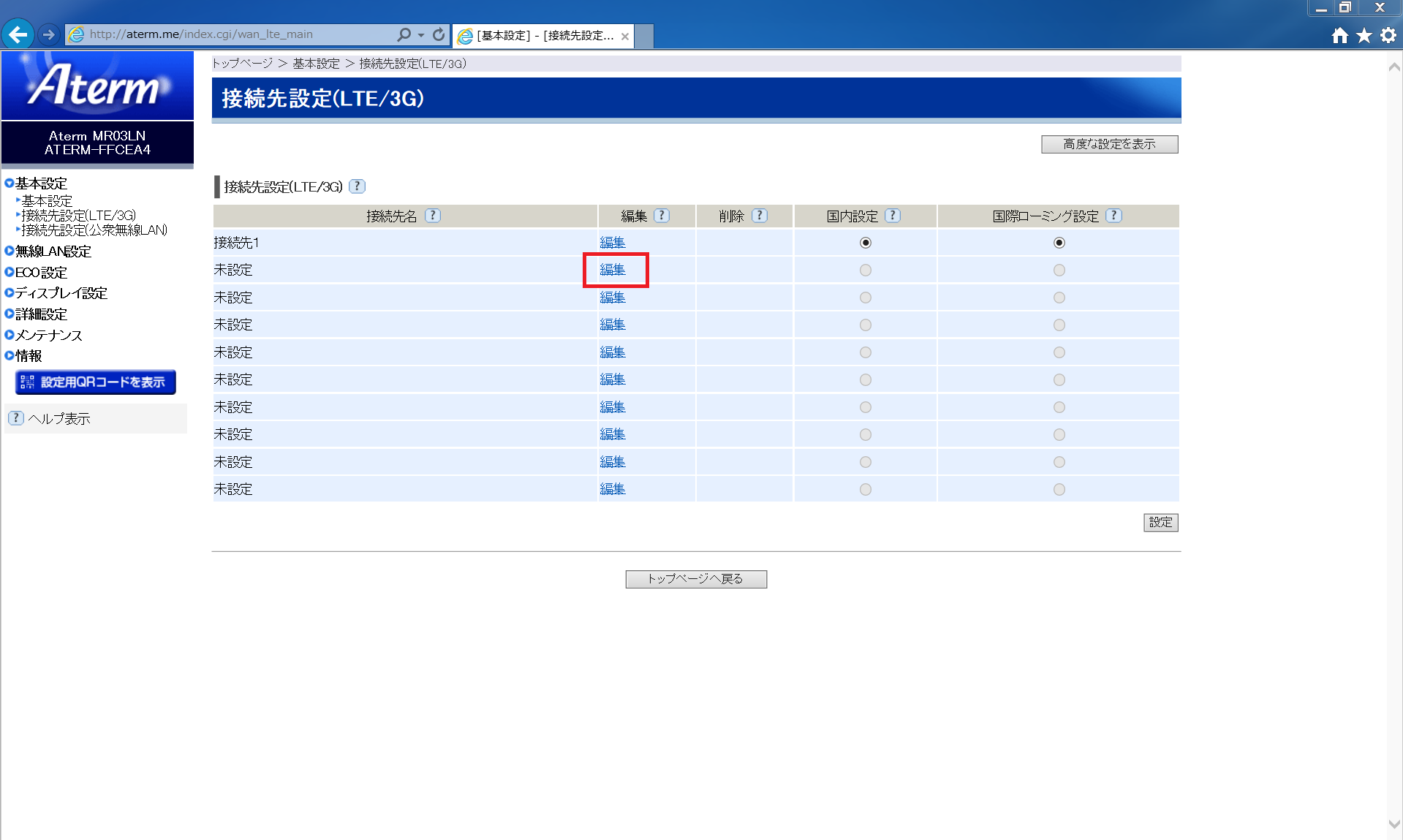
Task: Switch to 基本設定 via breadcrumb
Action: (314, 64)
